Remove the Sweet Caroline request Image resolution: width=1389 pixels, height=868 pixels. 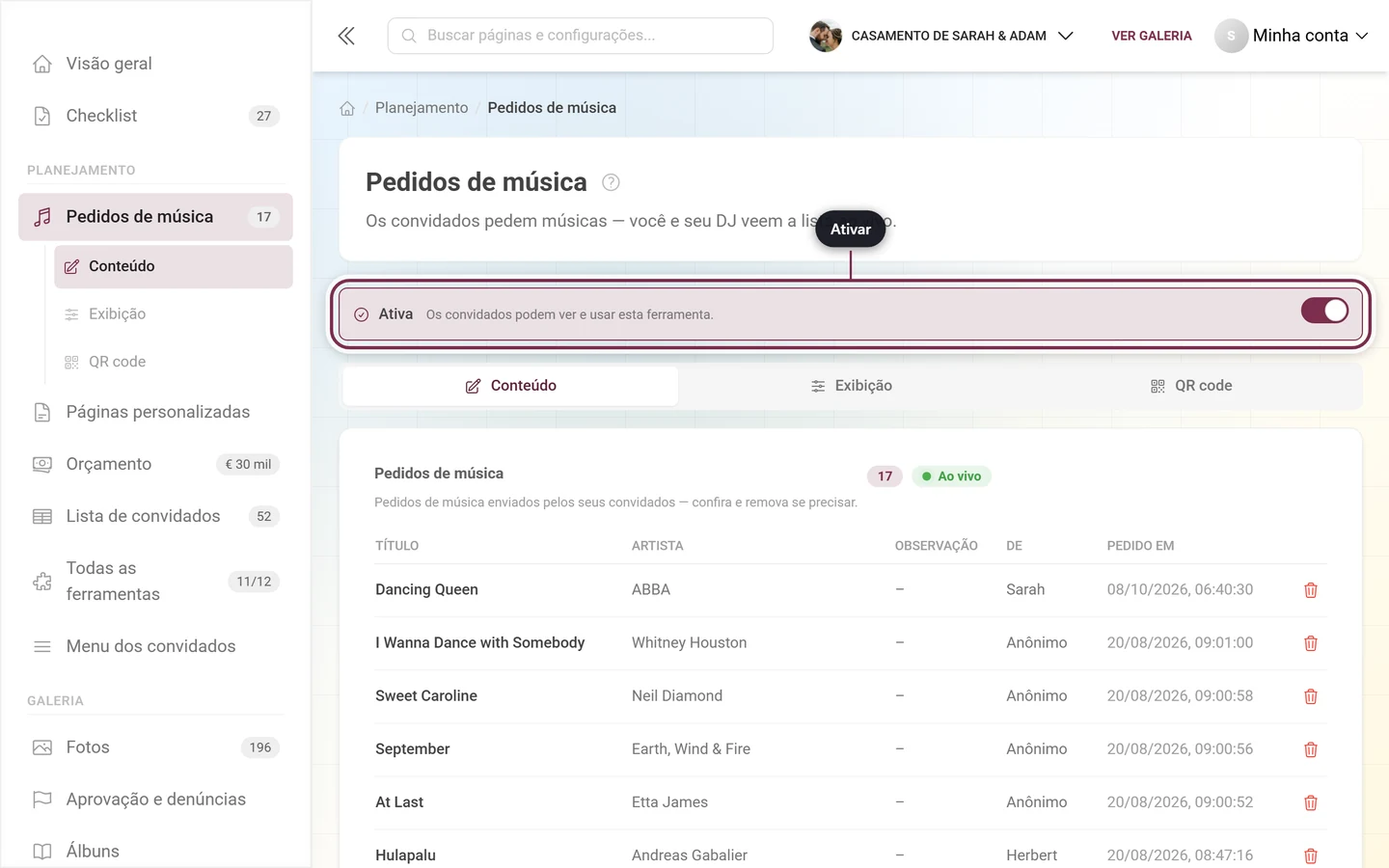click(x=1311, y=696)
